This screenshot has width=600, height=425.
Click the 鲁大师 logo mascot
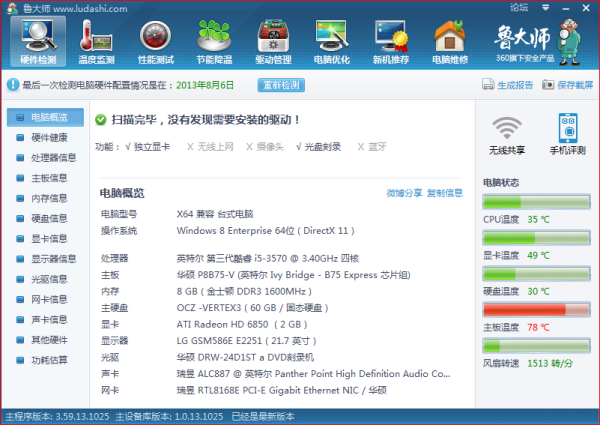(570, 43)
